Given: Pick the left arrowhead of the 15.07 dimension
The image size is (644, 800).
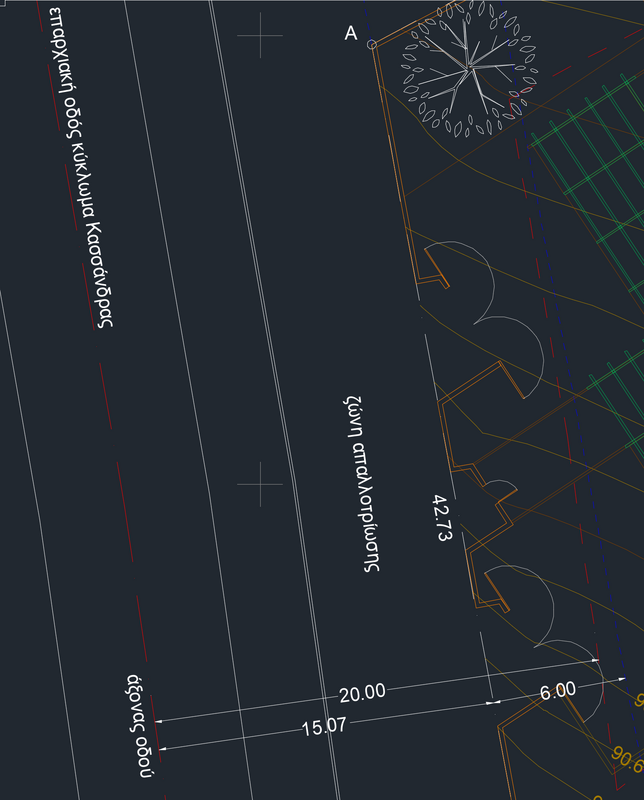Looking at the screenshot, I should [166, 747].
